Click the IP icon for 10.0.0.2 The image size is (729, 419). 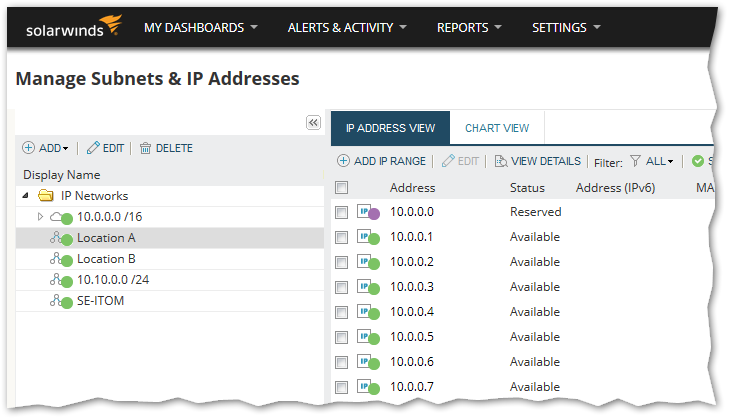click(368, 262)
